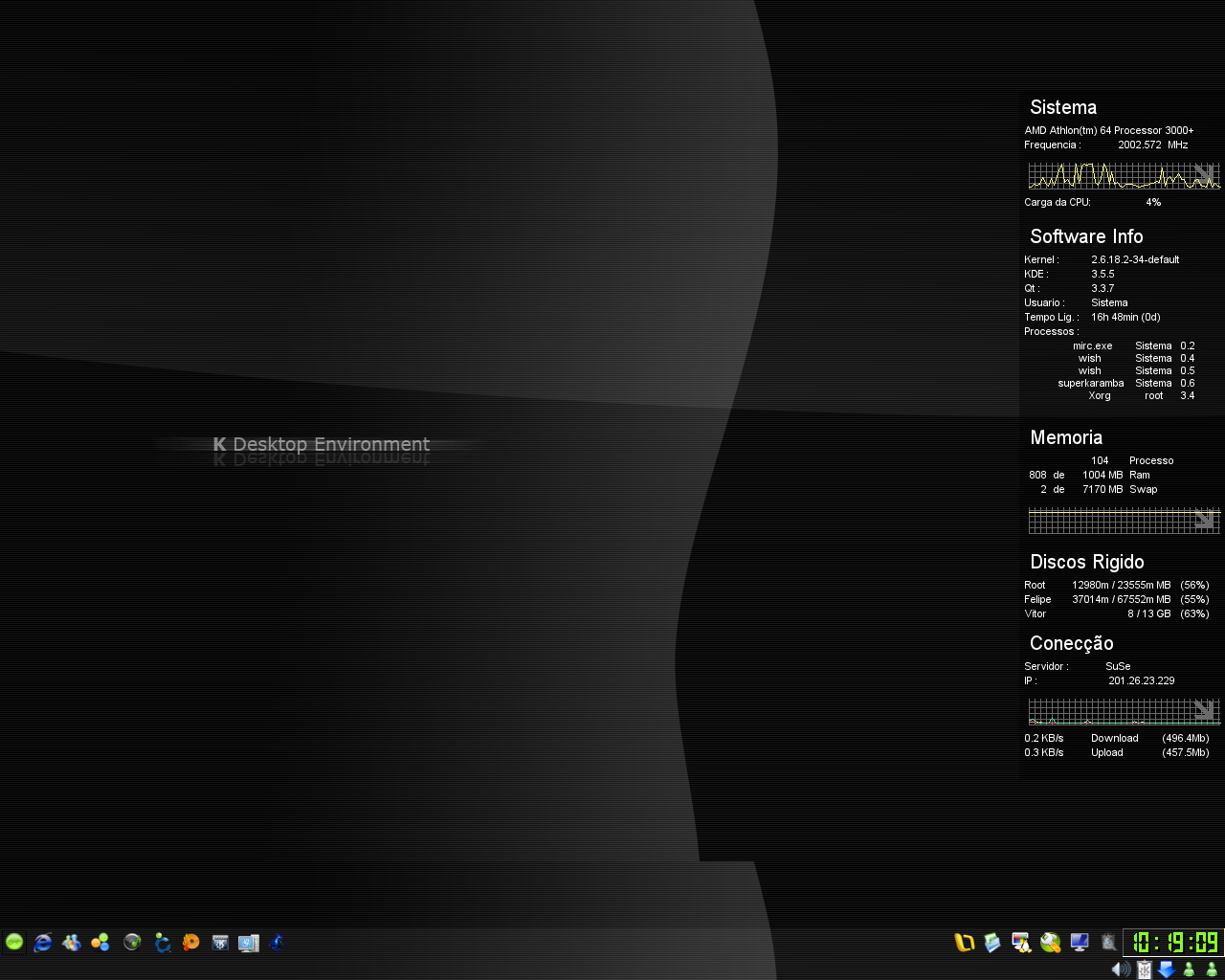Click the digital clock display
Screen dimensions: 1225x980
pyautogui.click(x=1173, y=943)
